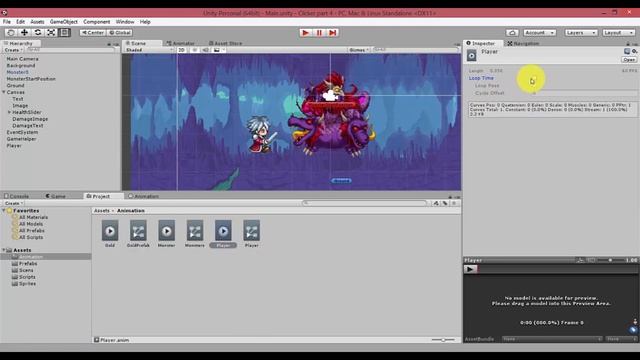Viewport: 640px width, 360px height.
Task: Click Search by Type icon in Project
Action: [436, 203]
